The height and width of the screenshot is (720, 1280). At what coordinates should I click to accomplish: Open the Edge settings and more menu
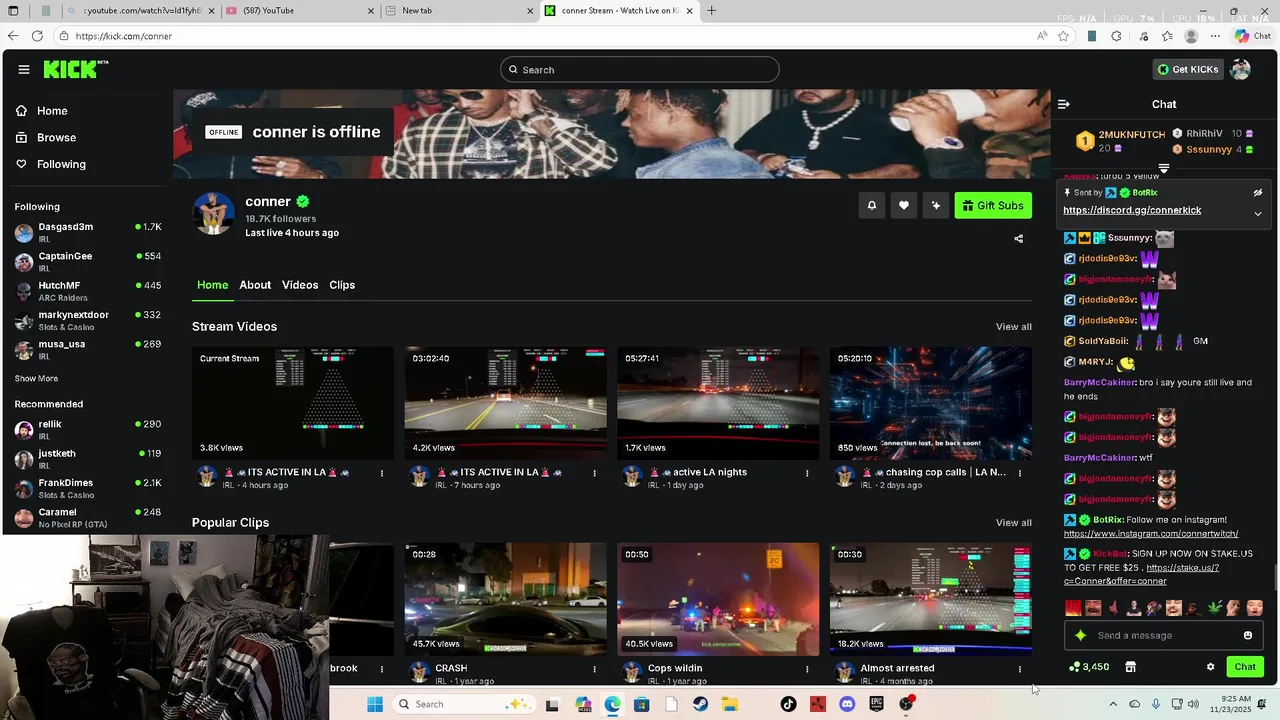click(1215, 36)
